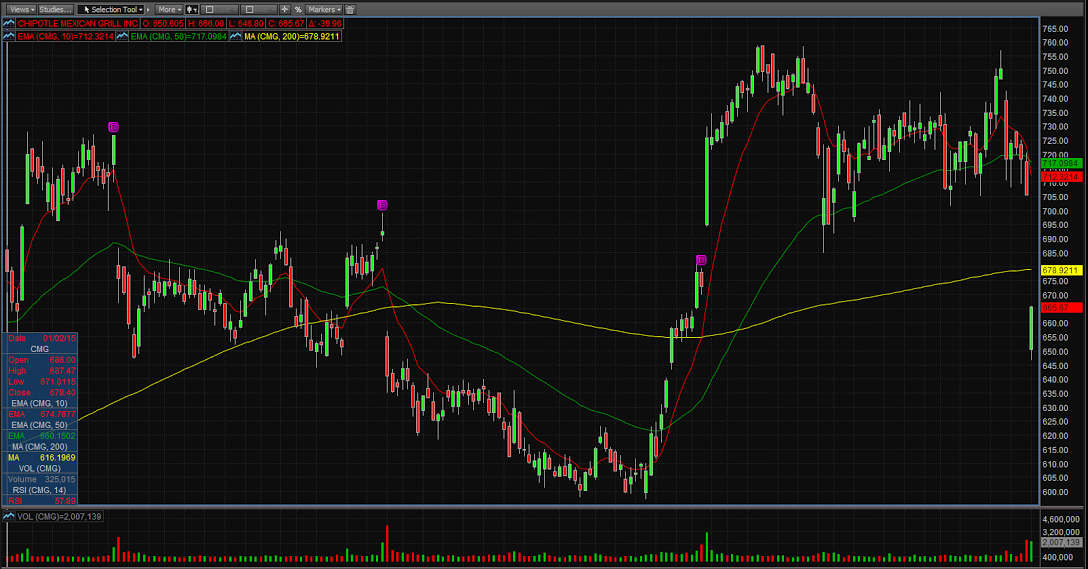1088x569 pixels.
Task: Click study icon beside EMA (CMG, 10)
Action: pos(9,35)
